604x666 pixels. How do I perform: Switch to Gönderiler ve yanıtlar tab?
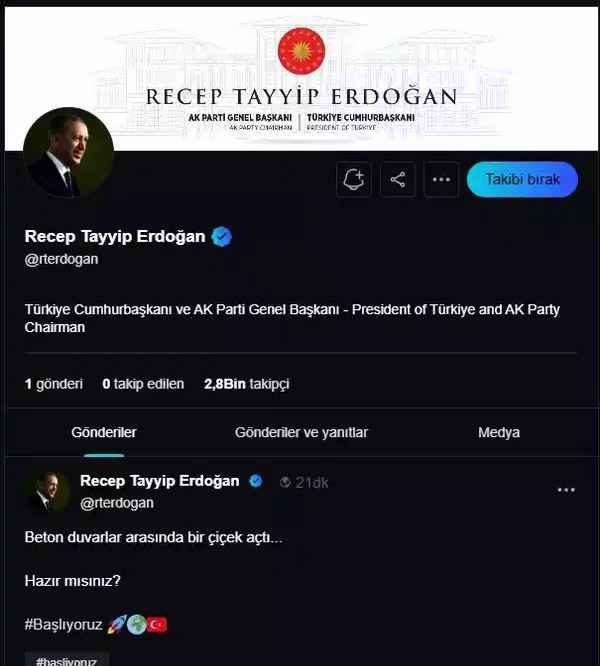click(x=301, y=432)
